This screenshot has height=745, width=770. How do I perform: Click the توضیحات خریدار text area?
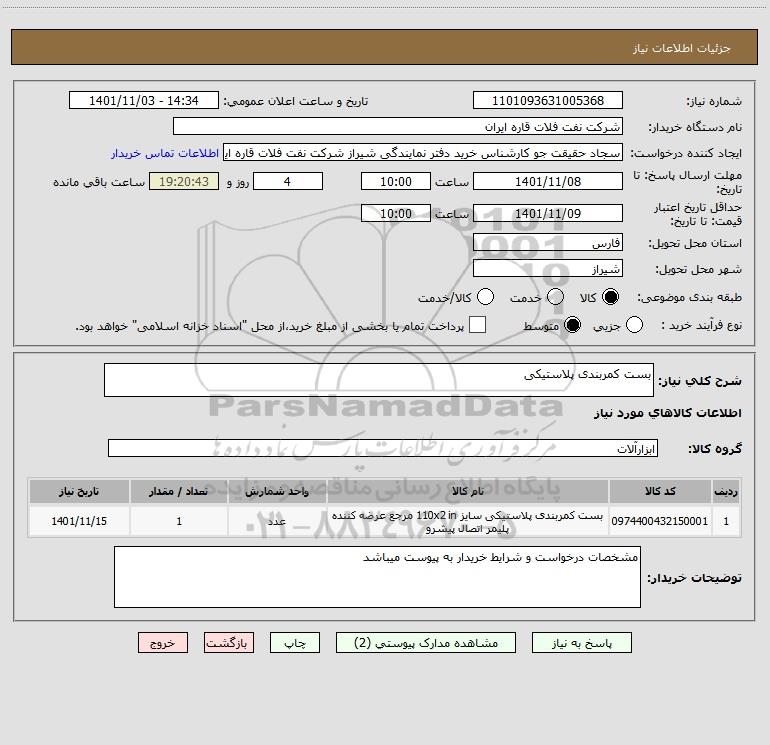point(377,577)
